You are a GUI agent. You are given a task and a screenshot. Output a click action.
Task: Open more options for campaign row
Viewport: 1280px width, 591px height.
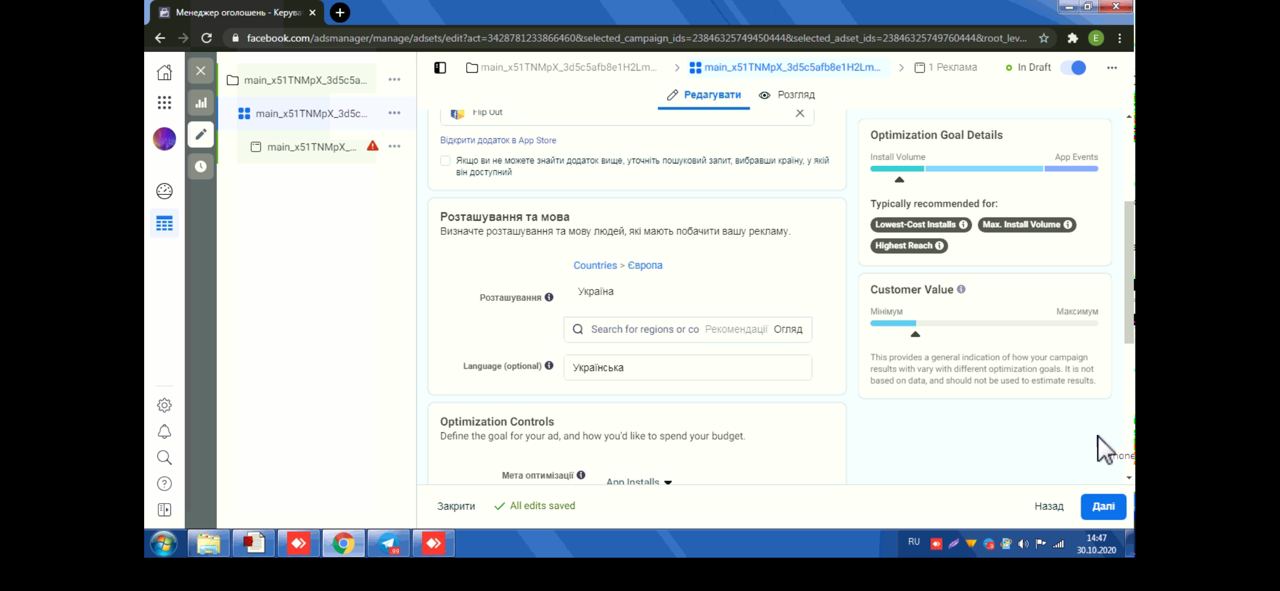point(394,79)
